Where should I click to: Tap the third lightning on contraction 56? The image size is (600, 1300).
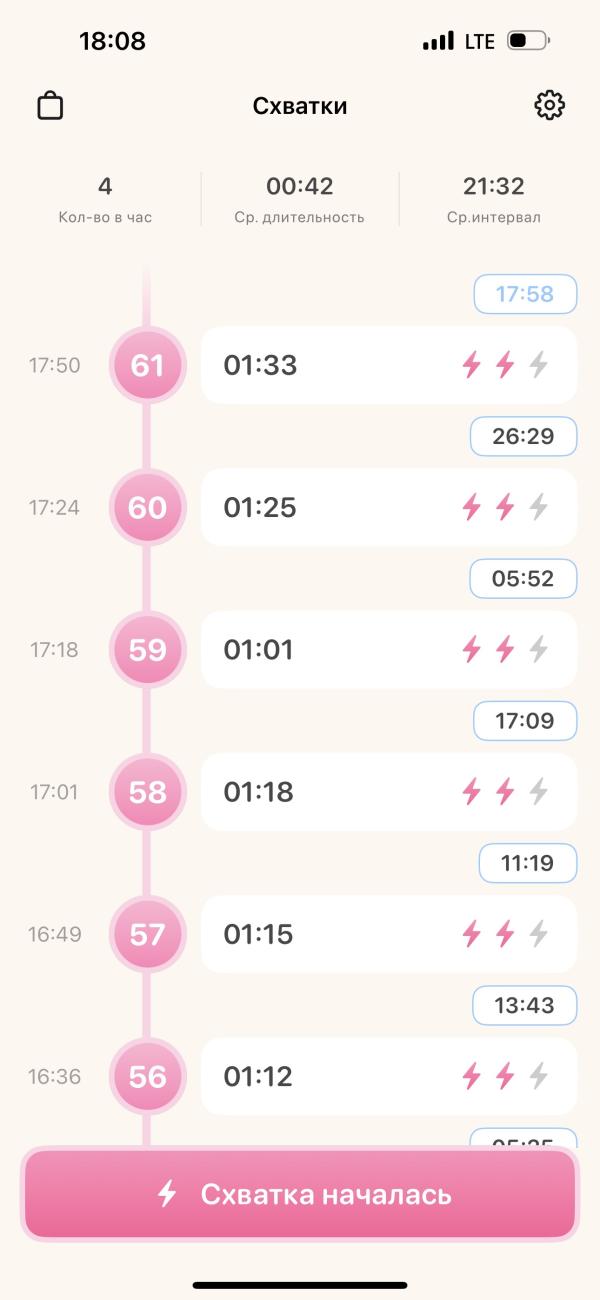point(539,1076)
